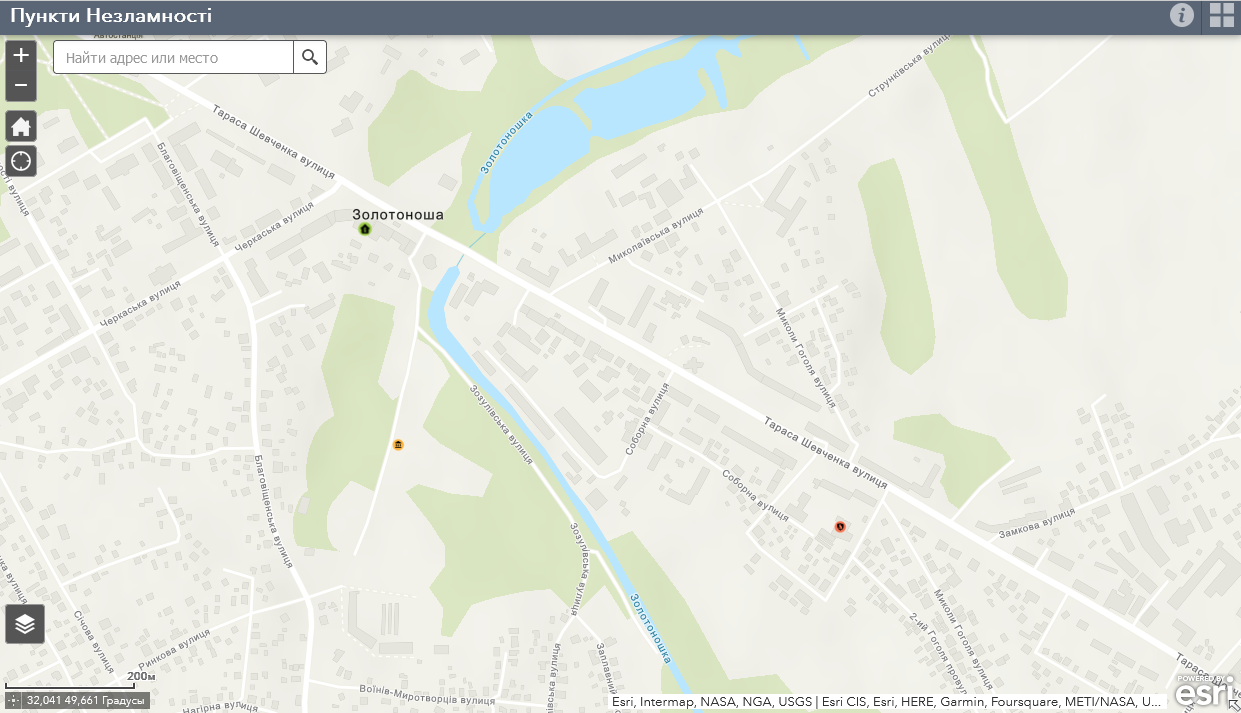Zoom out with the minus button
The image size is (1241, 713).
pyautogui.click(x=21, y=86)
